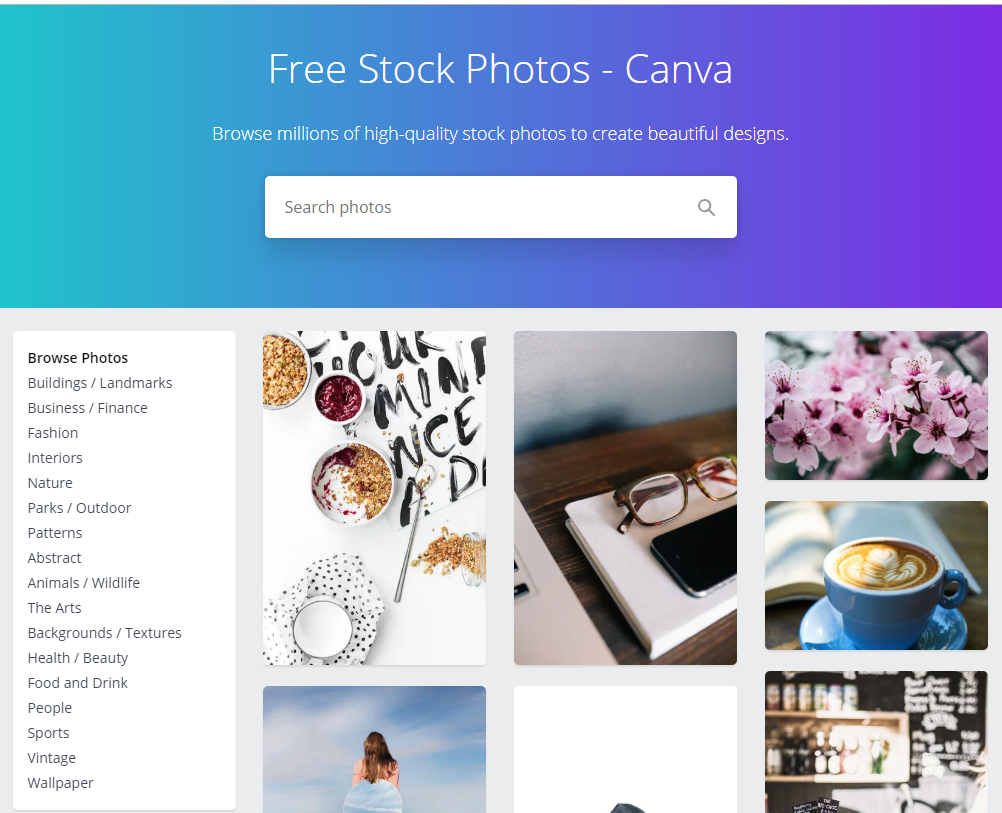Click the magnifying glass search icon

tap(705, 207)
